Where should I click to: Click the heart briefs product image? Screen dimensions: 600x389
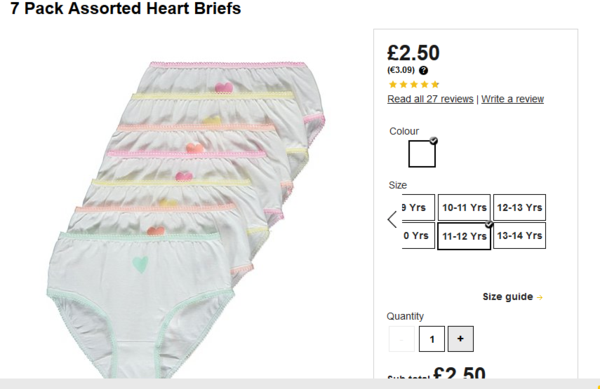pos(186,220)
